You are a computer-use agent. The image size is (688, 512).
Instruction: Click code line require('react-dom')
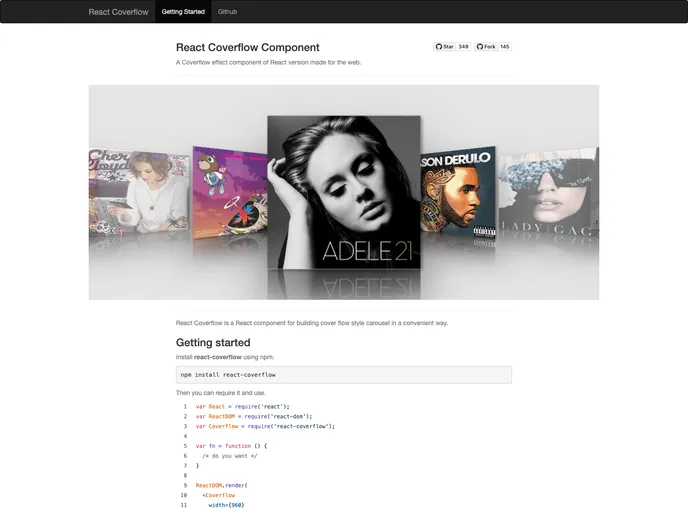coord(254,416)
